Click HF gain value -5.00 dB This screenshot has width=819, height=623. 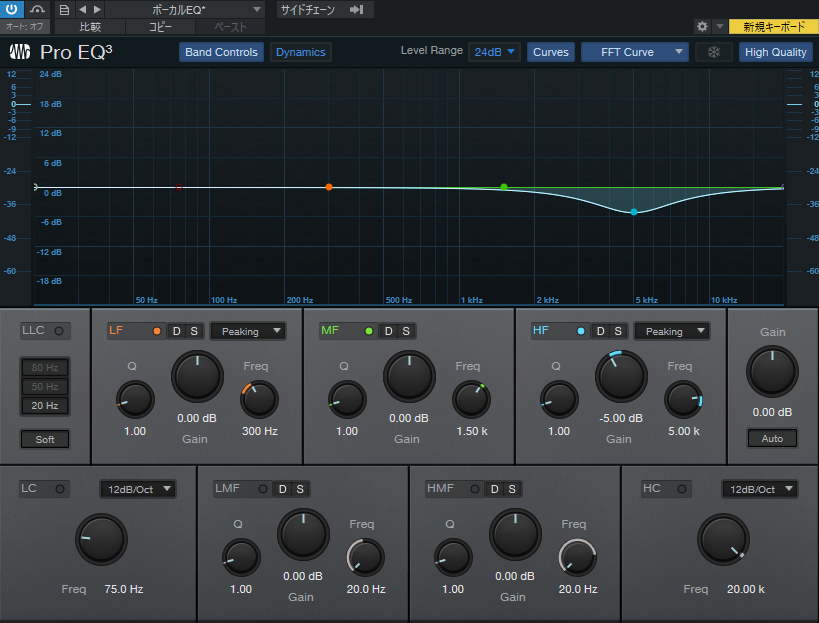621,418
